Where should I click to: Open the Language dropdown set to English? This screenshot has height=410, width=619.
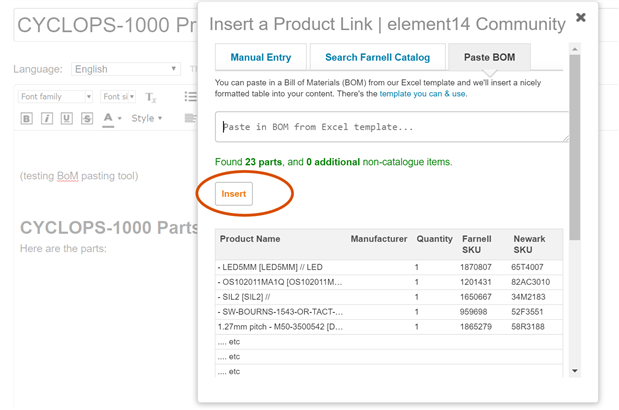point(125,69)
